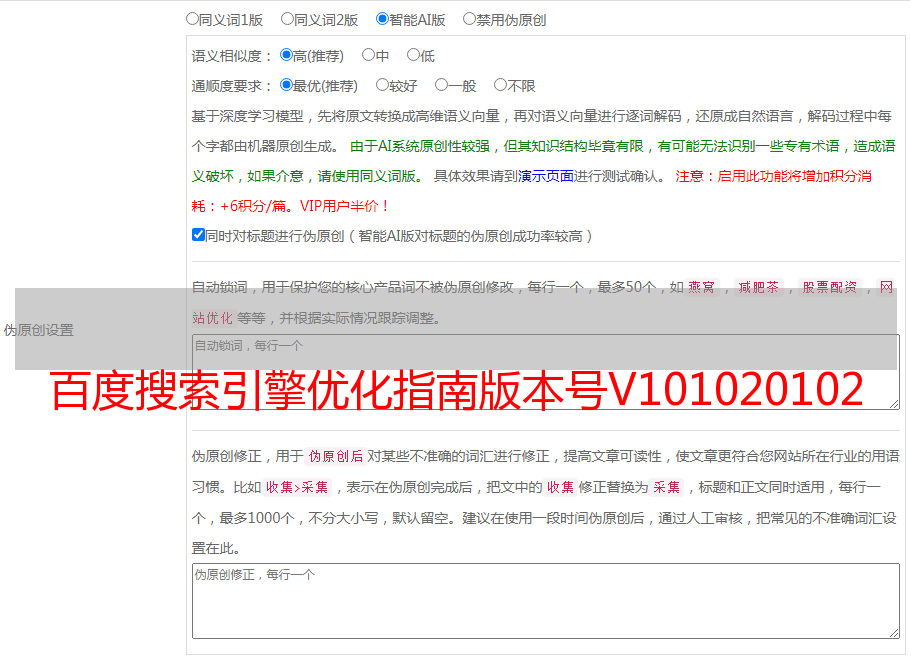The height and width of the screenshot is (658, 911).
Task: Click the 自动锁词 textarea
Action: (x=546, y=372)
